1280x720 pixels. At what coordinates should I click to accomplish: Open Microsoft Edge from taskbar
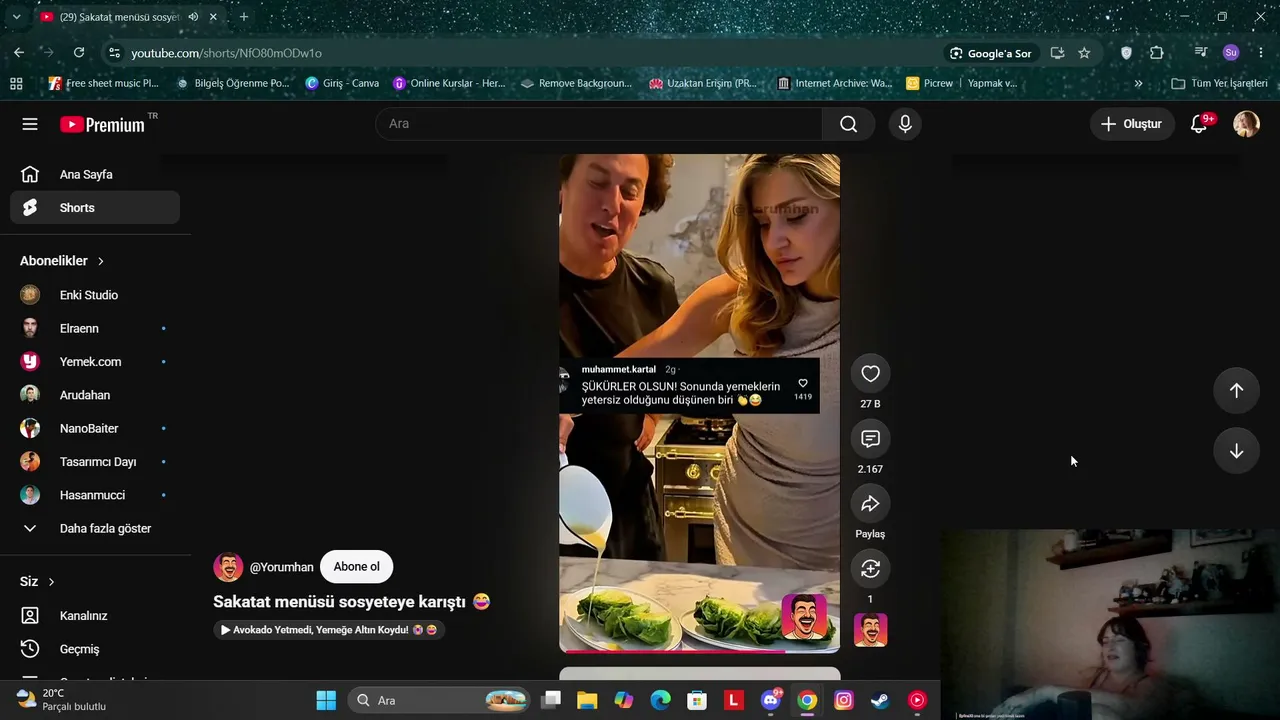tap(661, 700)
